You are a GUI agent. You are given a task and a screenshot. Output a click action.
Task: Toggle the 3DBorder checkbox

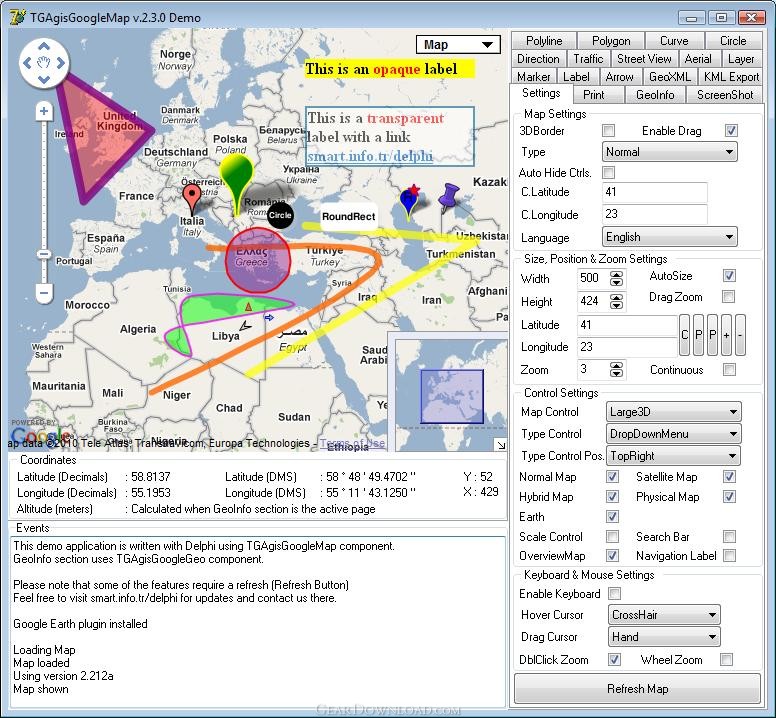(x=608, y=131)
